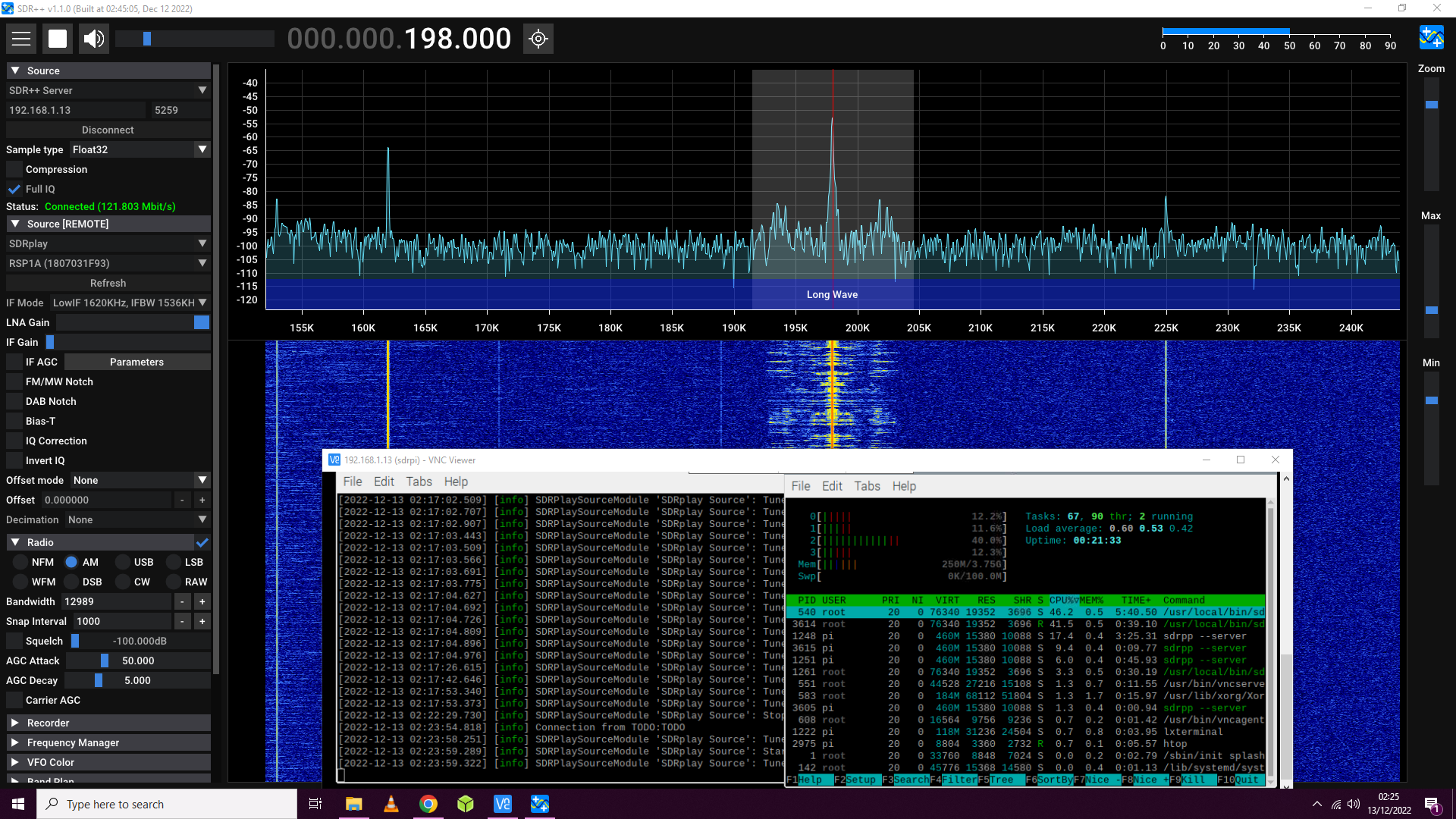This screenshot has height=819, width=1456.
Task: Open the Windows Start menu
Action: coord(18,804)
